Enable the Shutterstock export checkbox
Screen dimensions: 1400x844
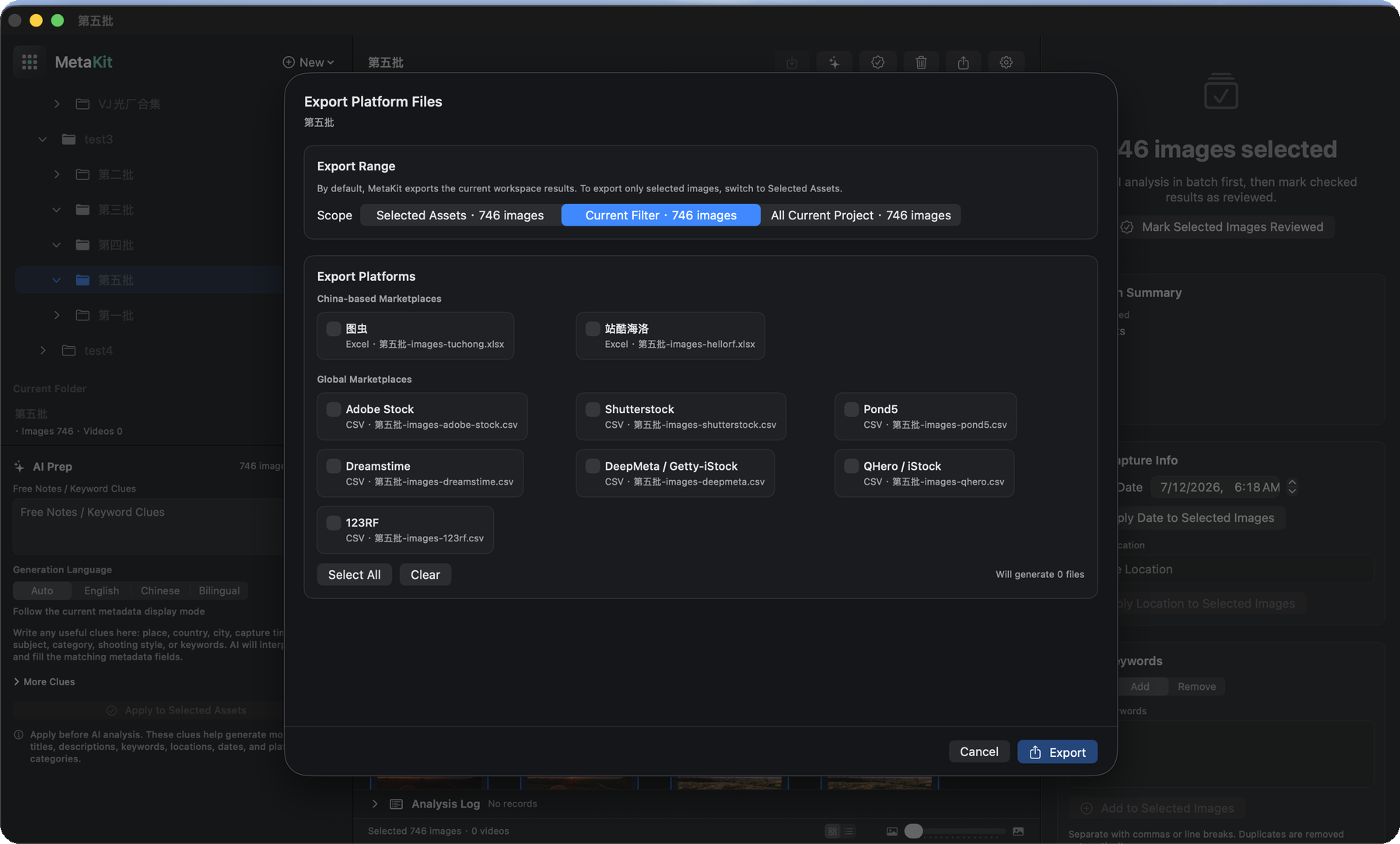tap(593, 409)
